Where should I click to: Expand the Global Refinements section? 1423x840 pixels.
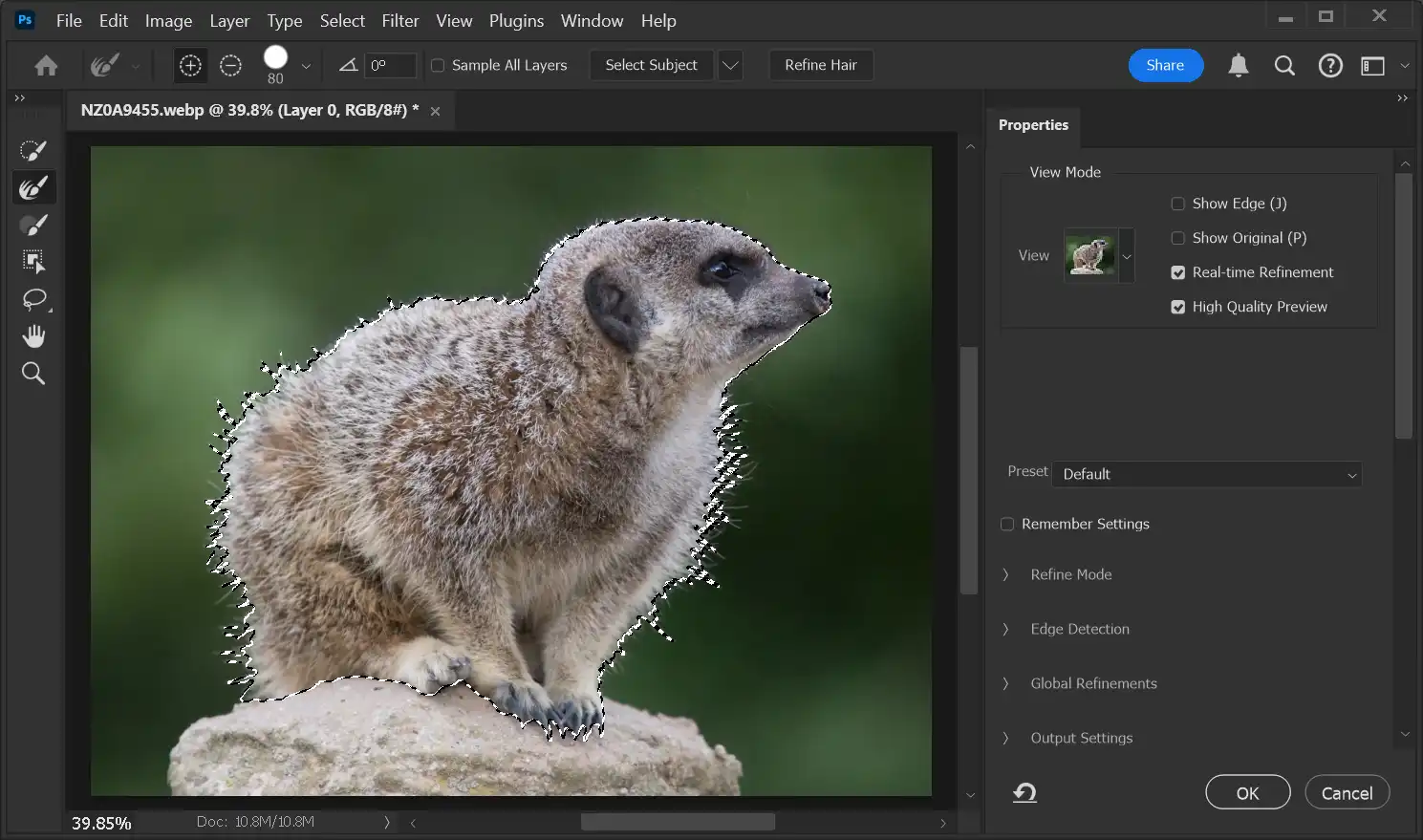pyautogui.click(x=1092, y=683)
